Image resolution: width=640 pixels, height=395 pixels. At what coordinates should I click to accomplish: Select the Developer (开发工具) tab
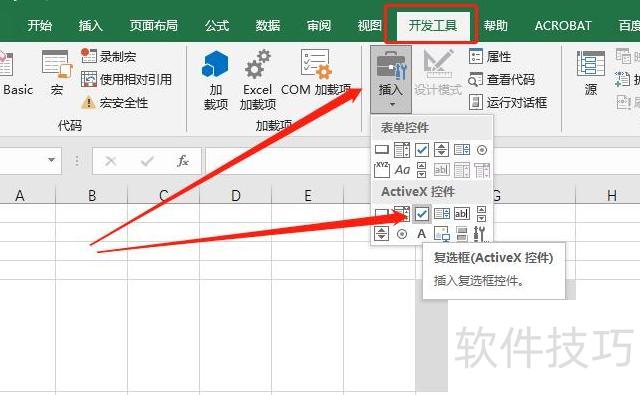click(433, 26)
